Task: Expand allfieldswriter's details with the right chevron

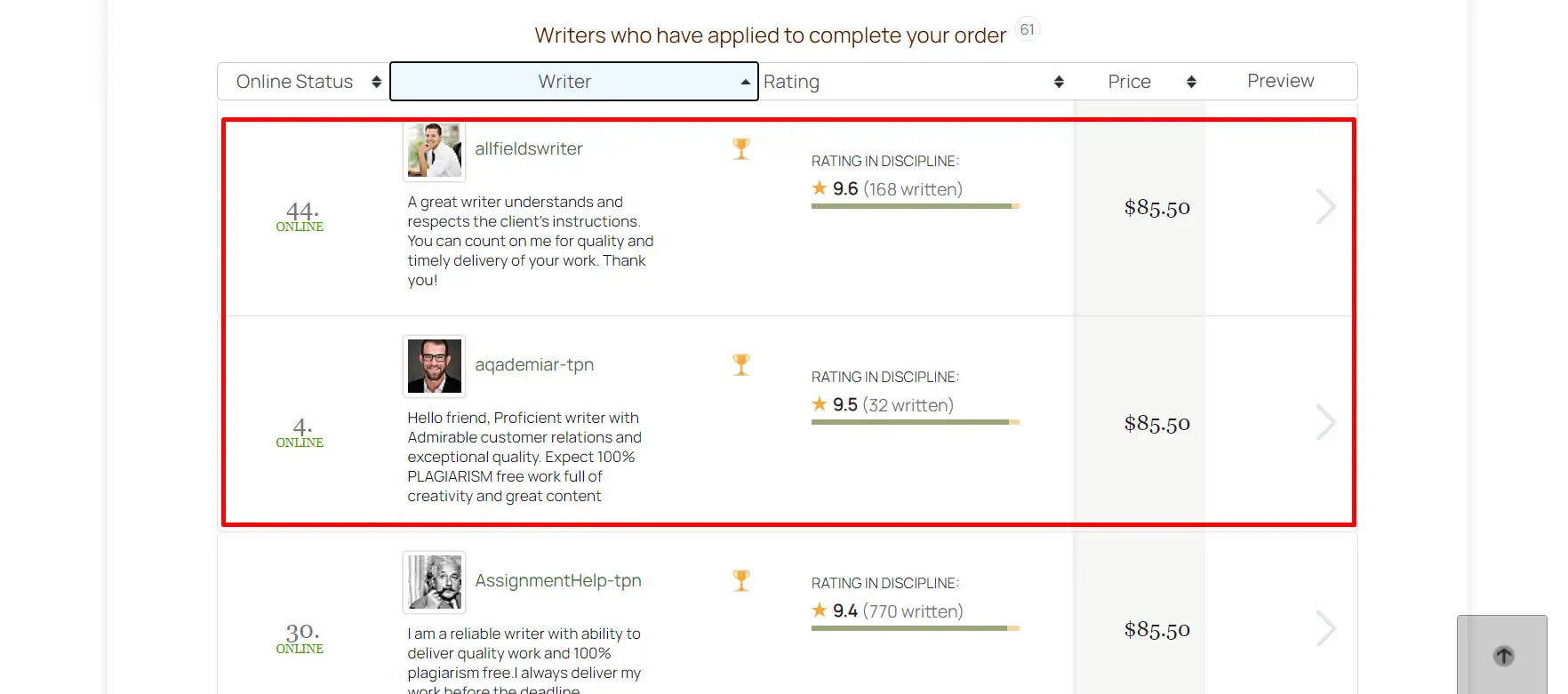Action: coord(1326,206)
